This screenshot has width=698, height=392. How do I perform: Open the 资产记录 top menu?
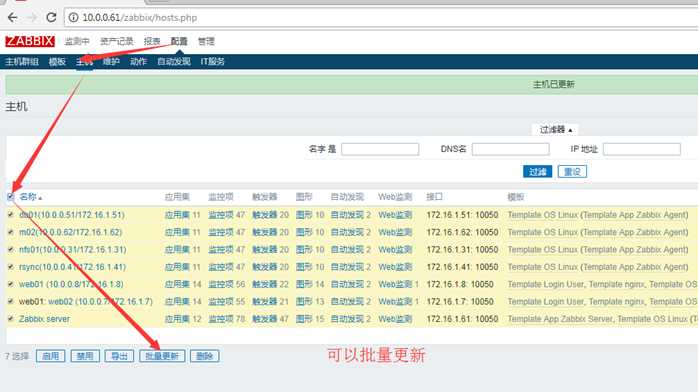coord(117,41)
